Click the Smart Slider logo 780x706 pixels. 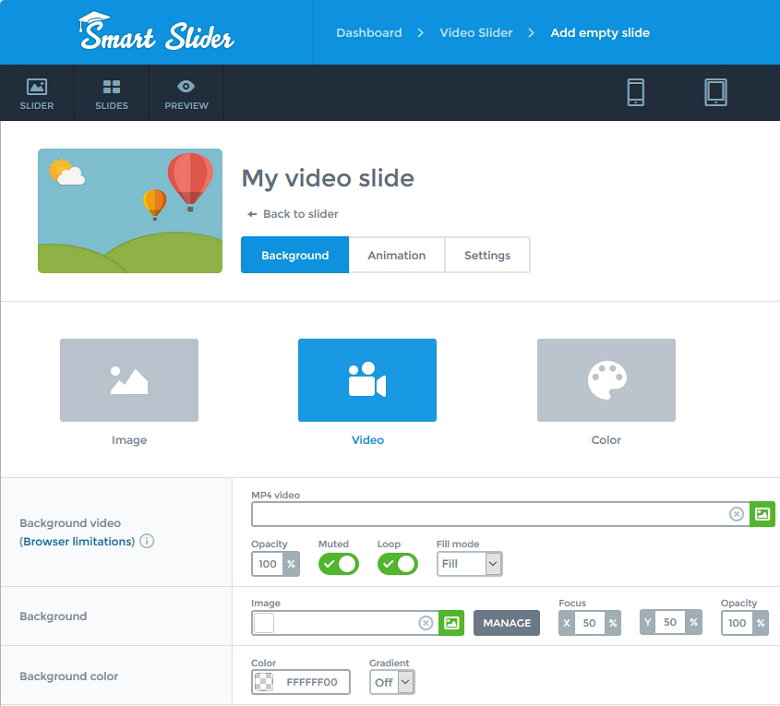click(156, 31)
